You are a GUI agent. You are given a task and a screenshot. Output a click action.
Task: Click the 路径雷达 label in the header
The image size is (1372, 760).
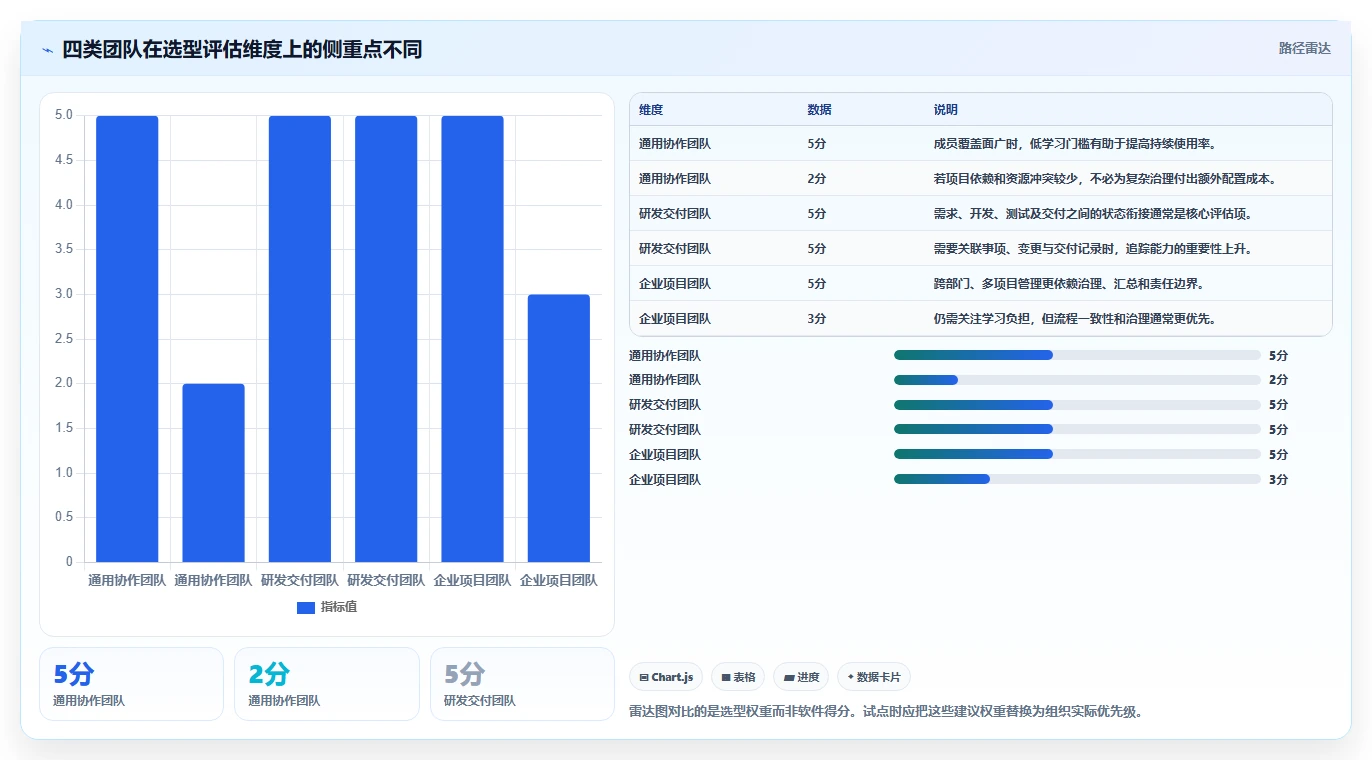[1305, 48]
